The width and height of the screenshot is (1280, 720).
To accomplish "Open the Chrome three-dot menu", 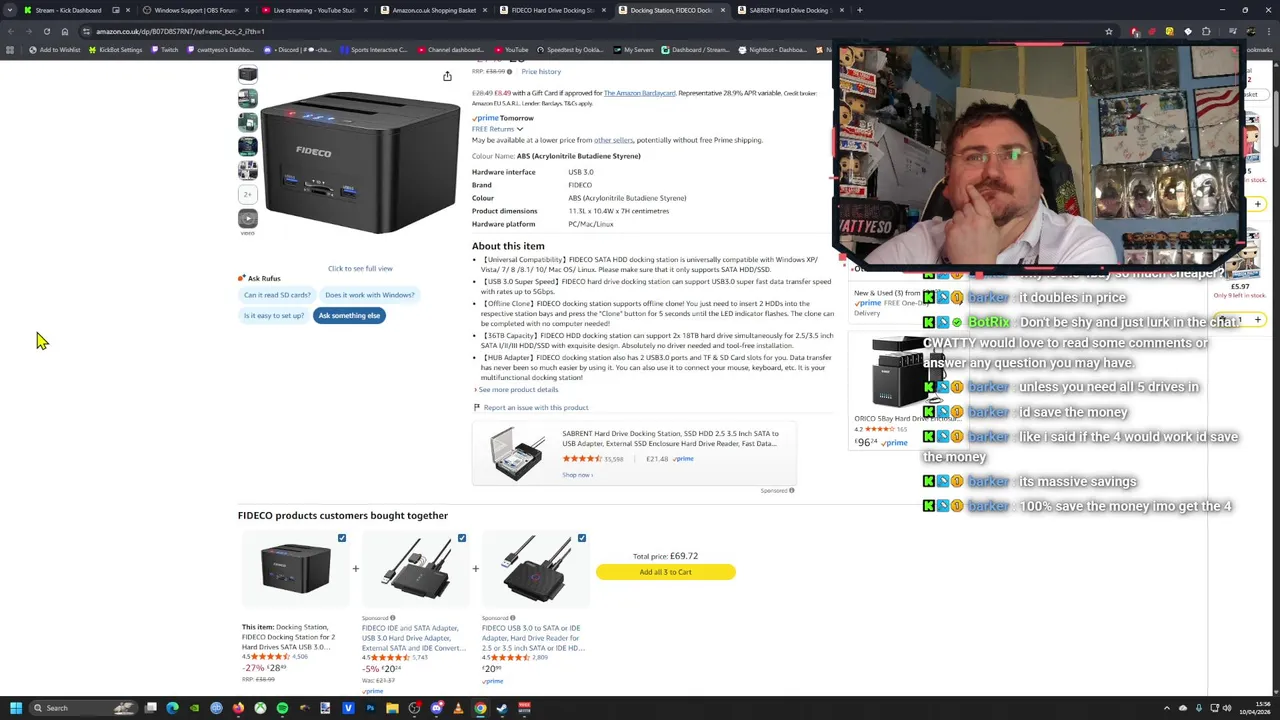I will point(1269,31).
